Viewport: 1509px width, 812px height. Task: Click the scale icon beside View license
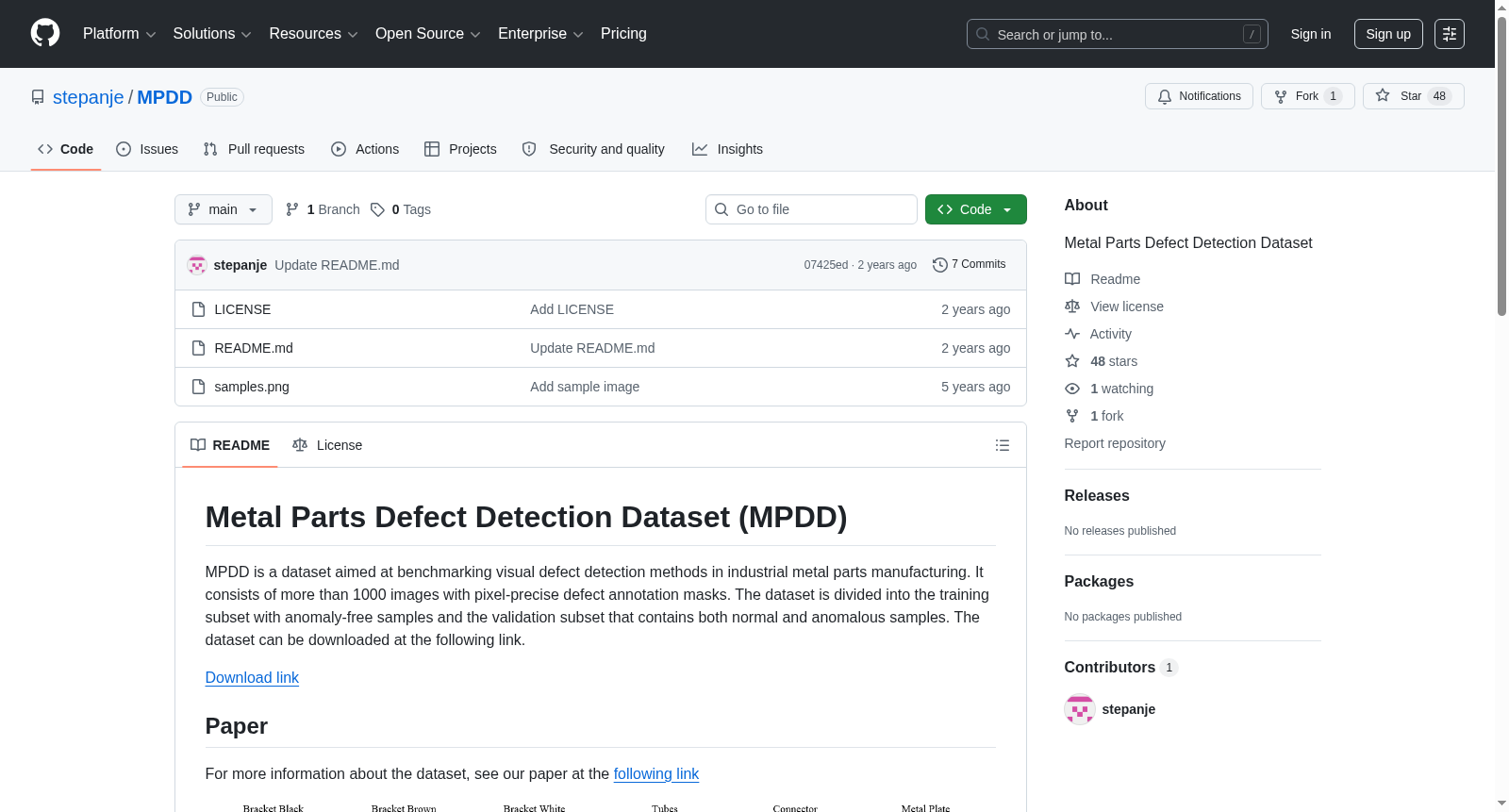pyautogui.click(x=1072, y=307)
